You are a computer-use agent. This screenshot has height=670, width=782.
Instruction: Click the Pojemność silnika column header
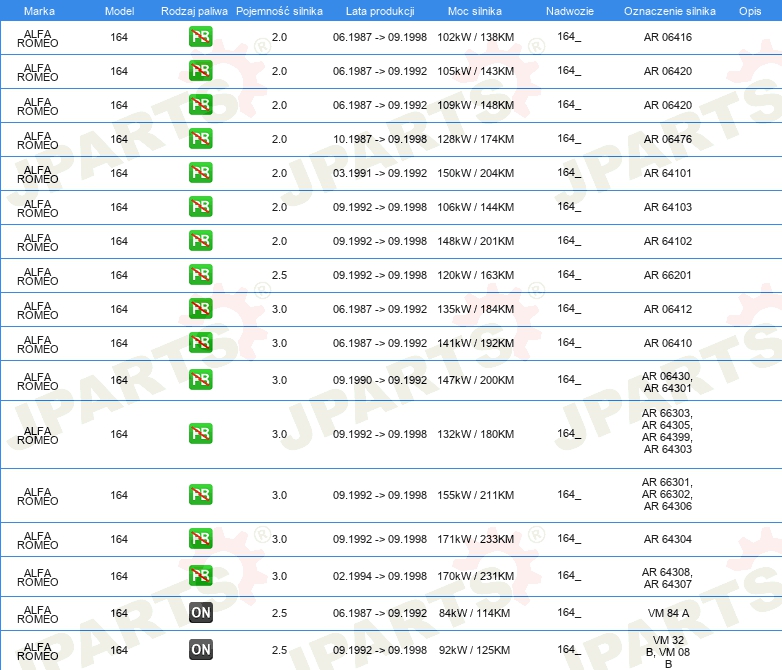279,10
